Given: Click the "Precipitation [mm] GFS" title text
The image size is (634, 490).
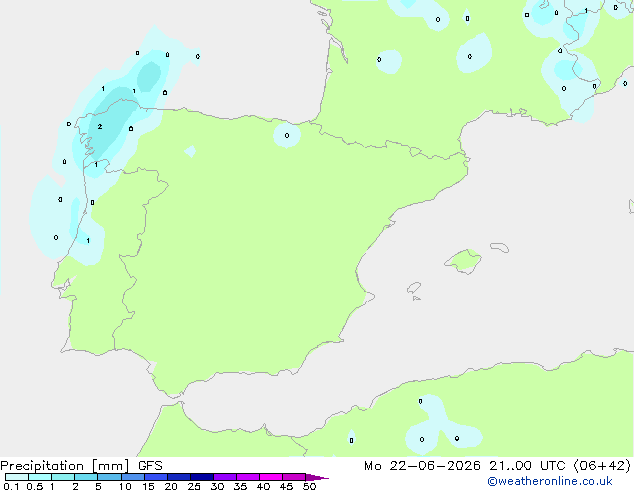Looking at the screenshot, I should point(81,466).
